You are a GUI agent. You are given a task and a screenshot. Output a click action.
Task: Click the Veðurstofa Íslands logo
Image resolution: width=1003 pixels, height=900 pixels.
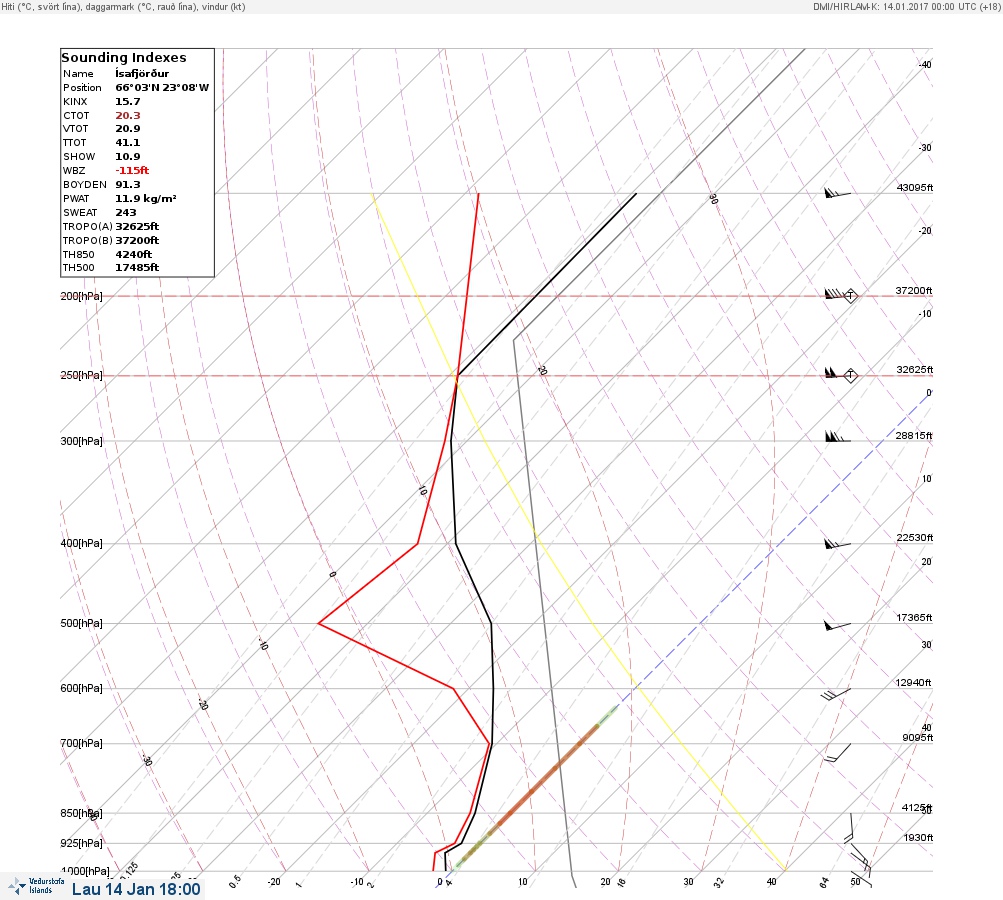(36, 886)
